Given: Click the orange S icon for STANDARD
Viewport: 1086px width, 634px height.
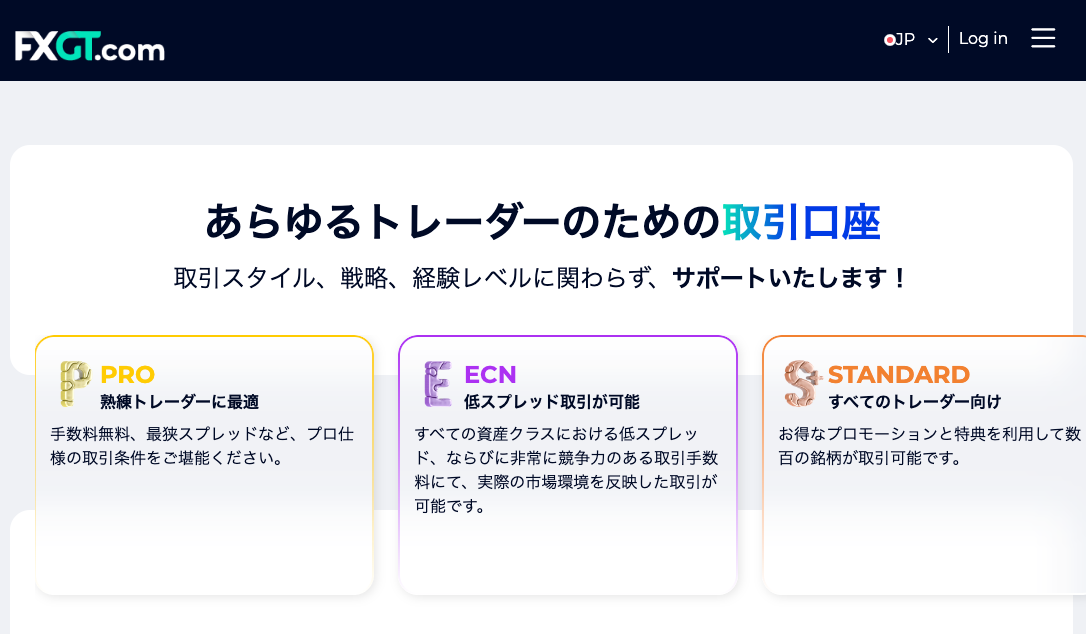Looking at the screenshot, I should (x=802, y=383).
